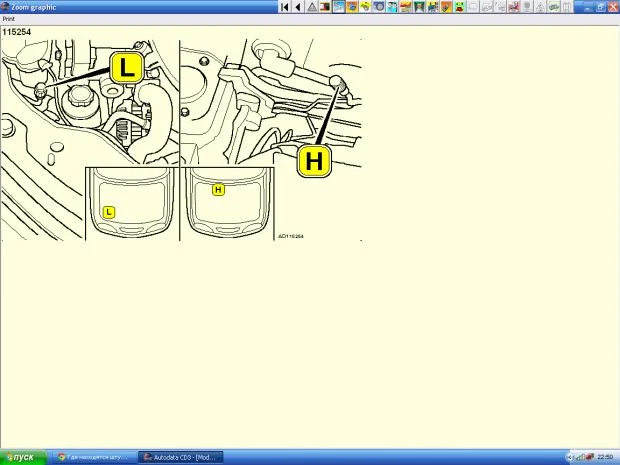Click the warning triangle toolbar icon
Viewport: 620px width, 465px height.
coord(312,7)
